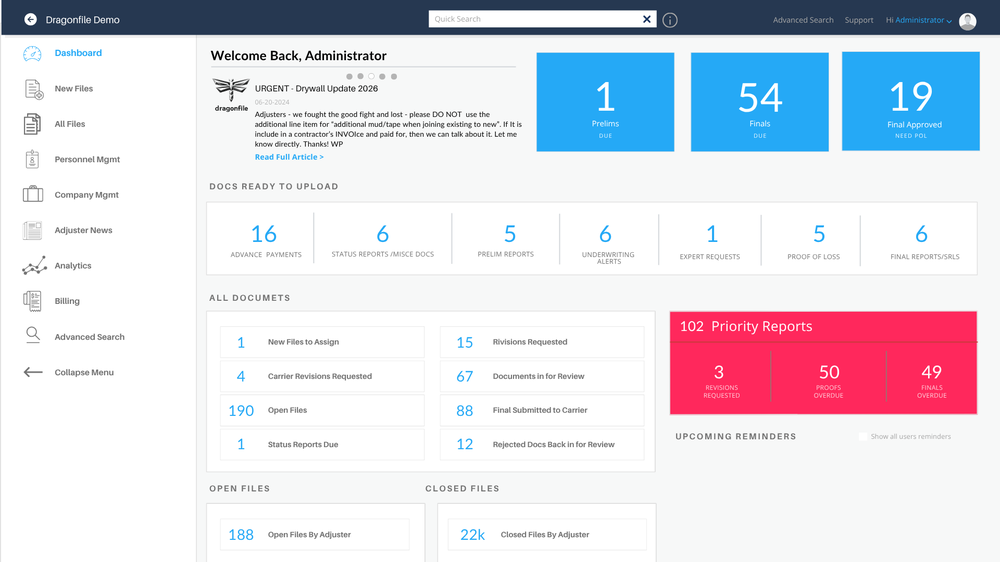The width and height of the screenshot is (1000, 562).
Task: Click the Collapse Menu arrow icon
Action: pyautogui.click(x=33, y=372)
